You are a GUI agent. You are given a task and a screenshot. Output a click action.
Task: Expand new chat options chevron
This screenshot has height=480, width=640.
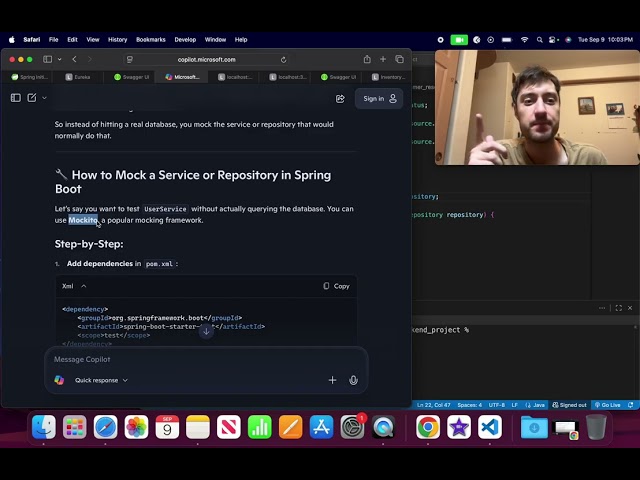click(44, 98)
